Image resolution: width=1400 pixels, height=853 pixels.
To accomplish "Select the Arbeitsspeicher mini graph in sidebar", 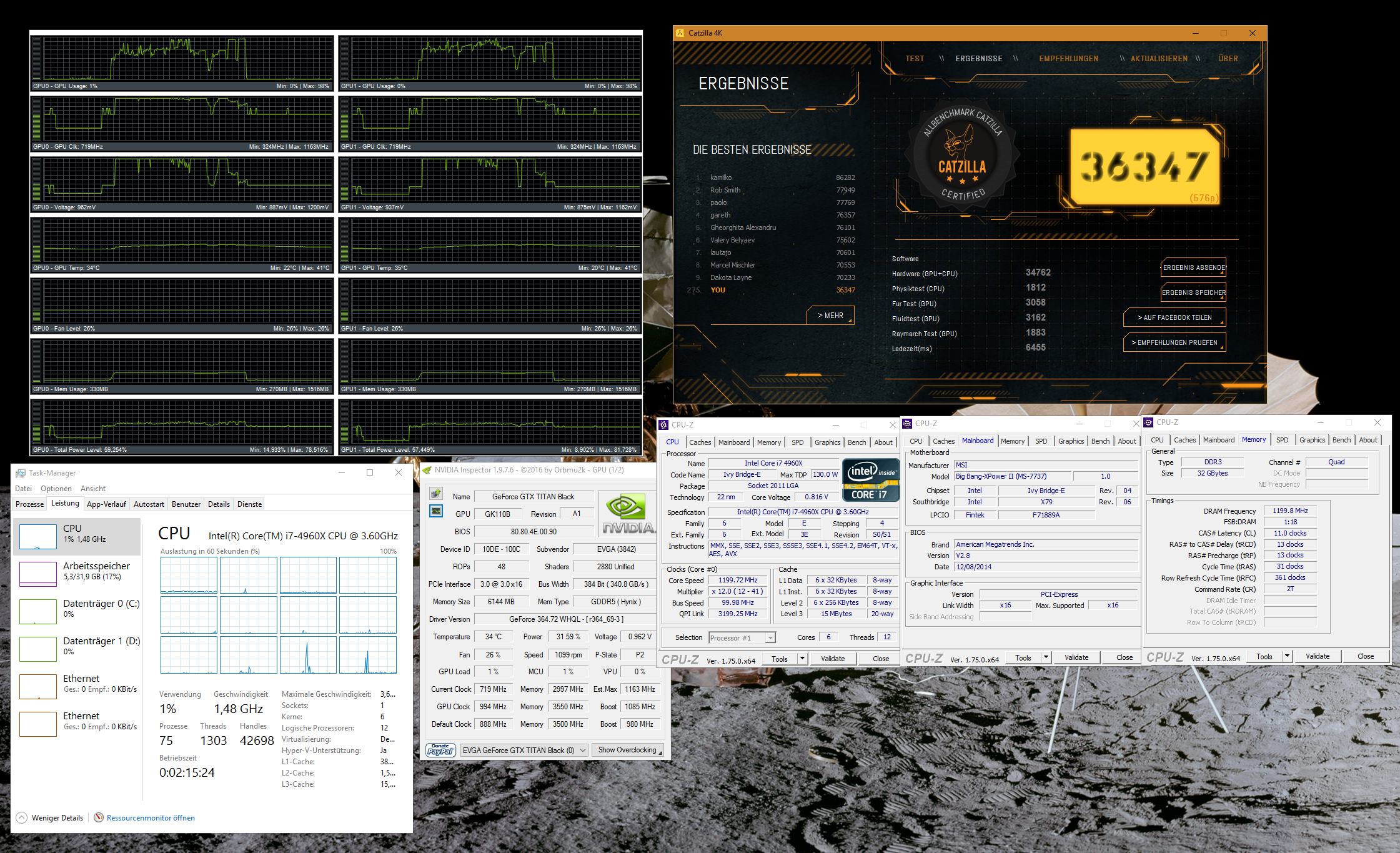I will click(x=38, y=574).
